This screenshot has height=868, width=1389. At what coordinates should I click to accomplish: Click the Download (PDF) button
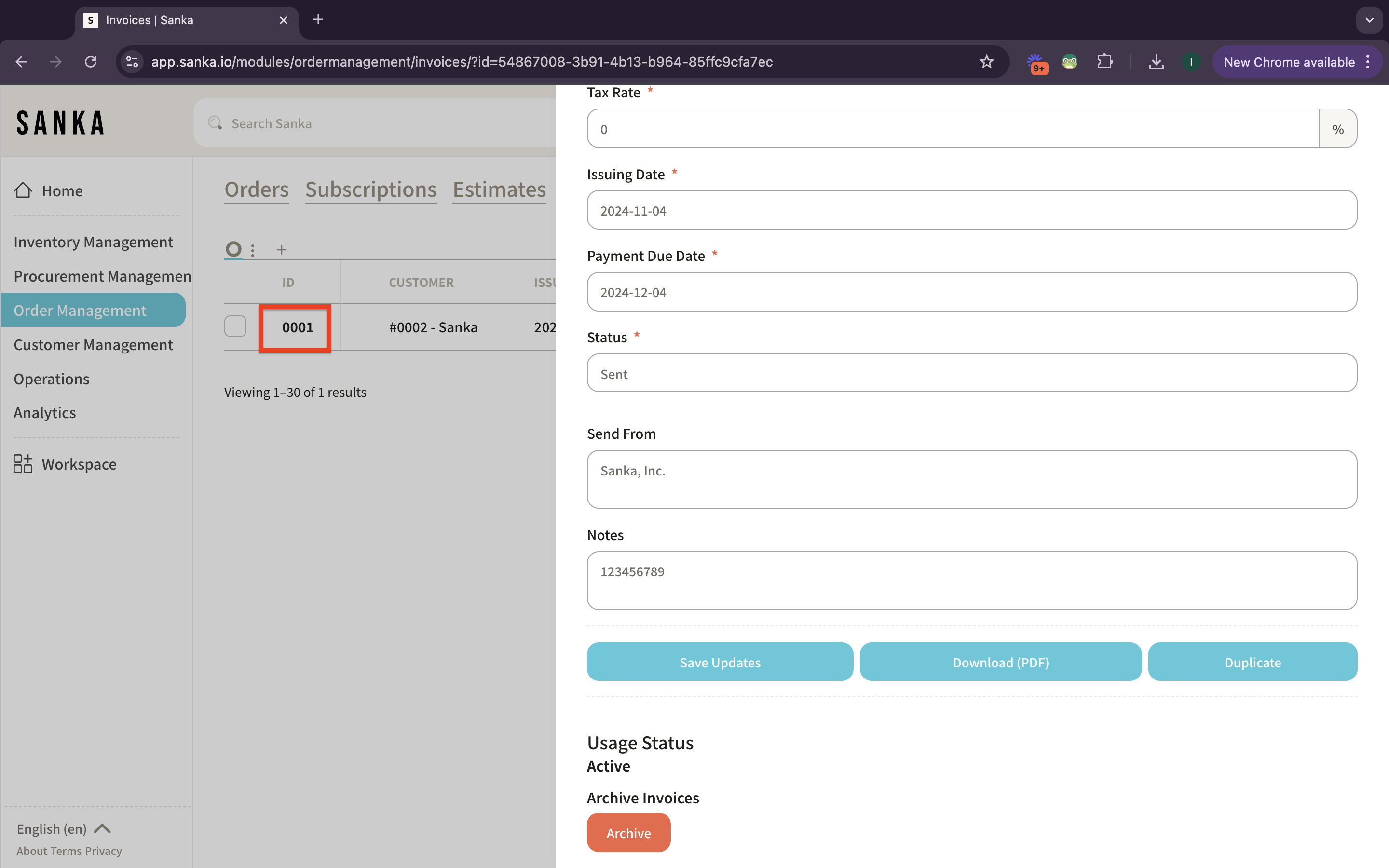click(1000, 662)
